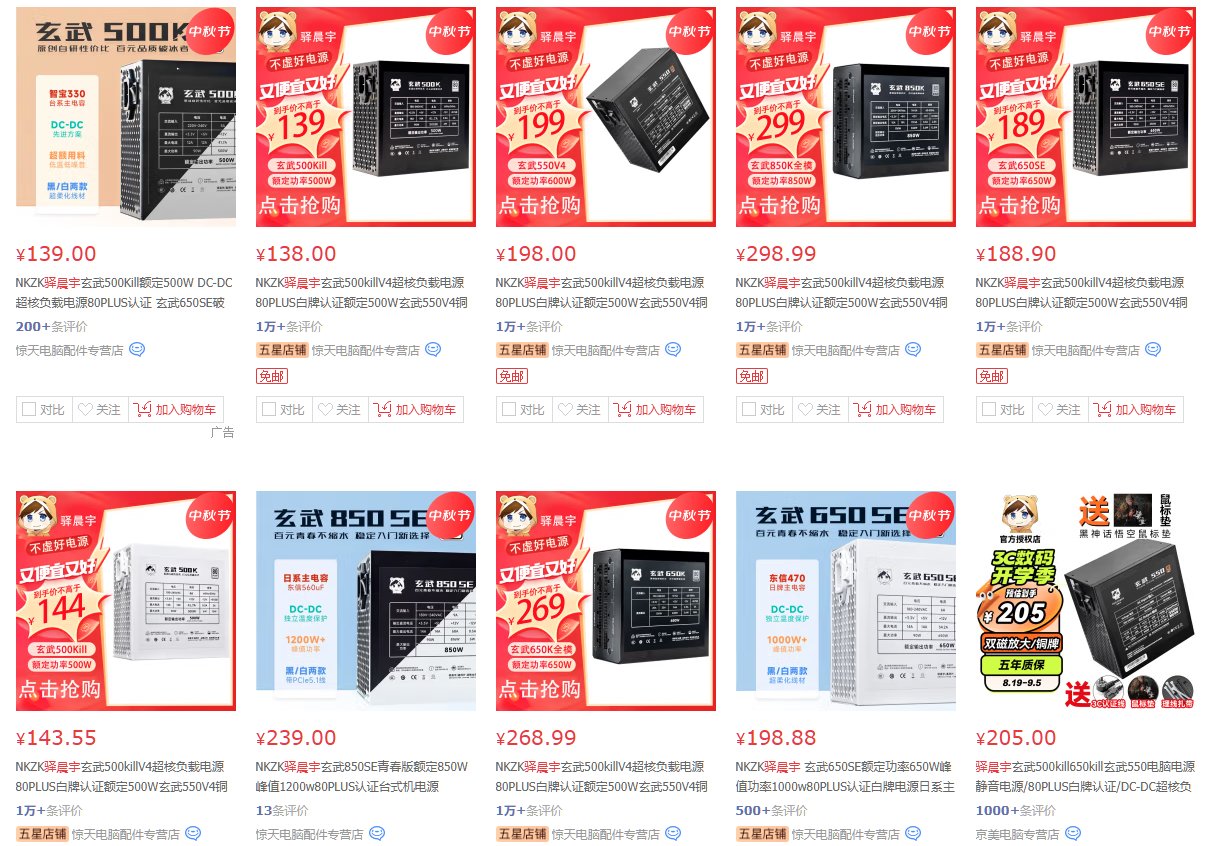Open 200+条评价 reviews link of first product

(51, 326)
